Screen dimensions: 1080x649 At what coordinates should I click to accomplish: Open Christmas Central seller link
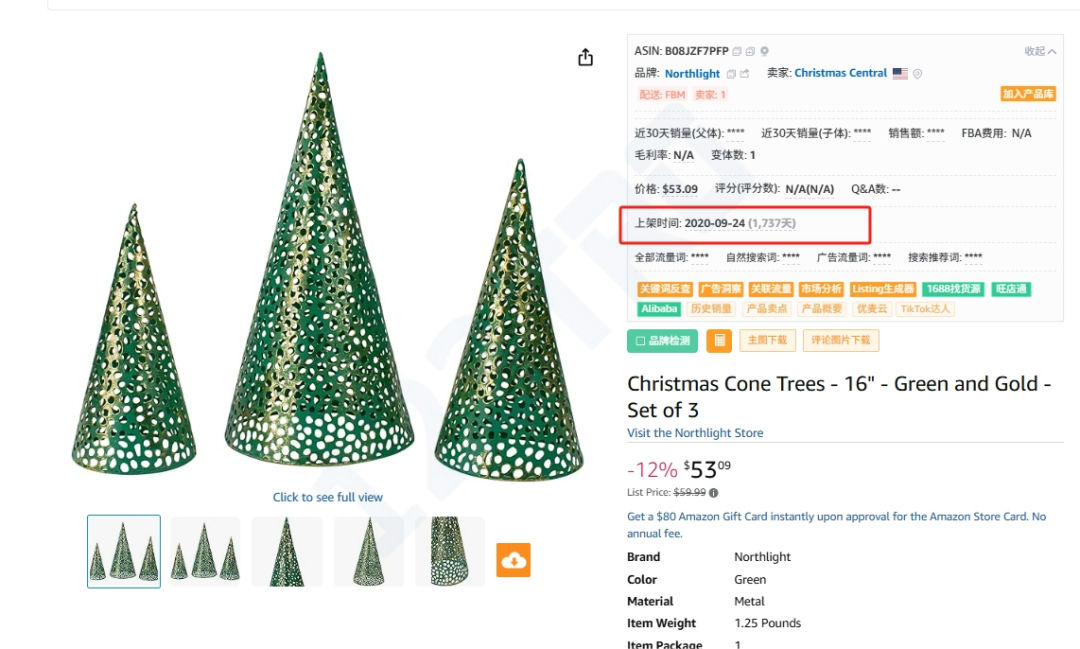click(840, 73)
